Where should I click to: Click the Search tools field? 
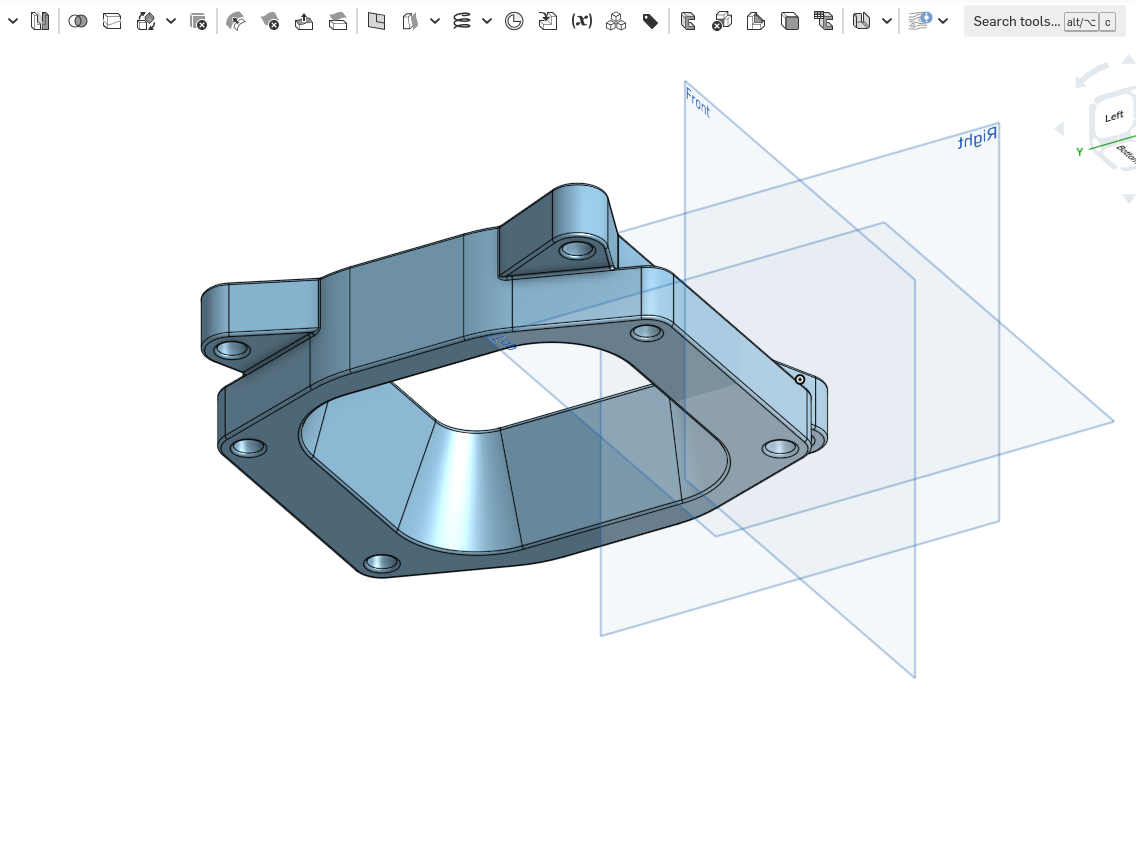1044,22
